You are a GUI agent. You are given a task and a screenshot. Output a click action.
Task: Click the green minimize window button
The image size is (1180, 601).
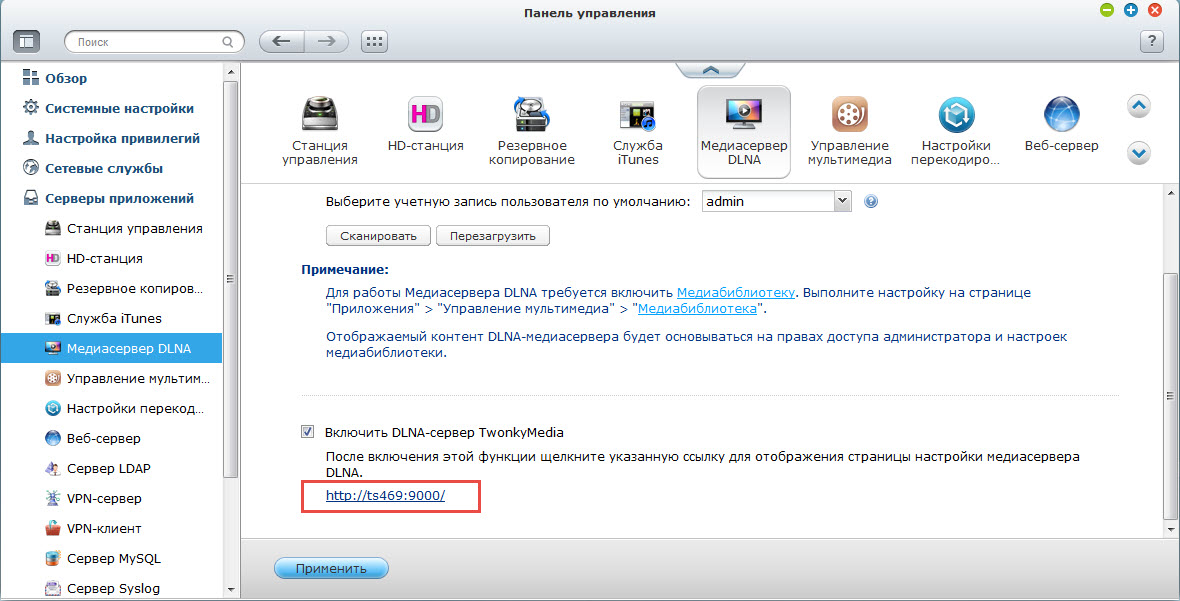point(1106,11)
